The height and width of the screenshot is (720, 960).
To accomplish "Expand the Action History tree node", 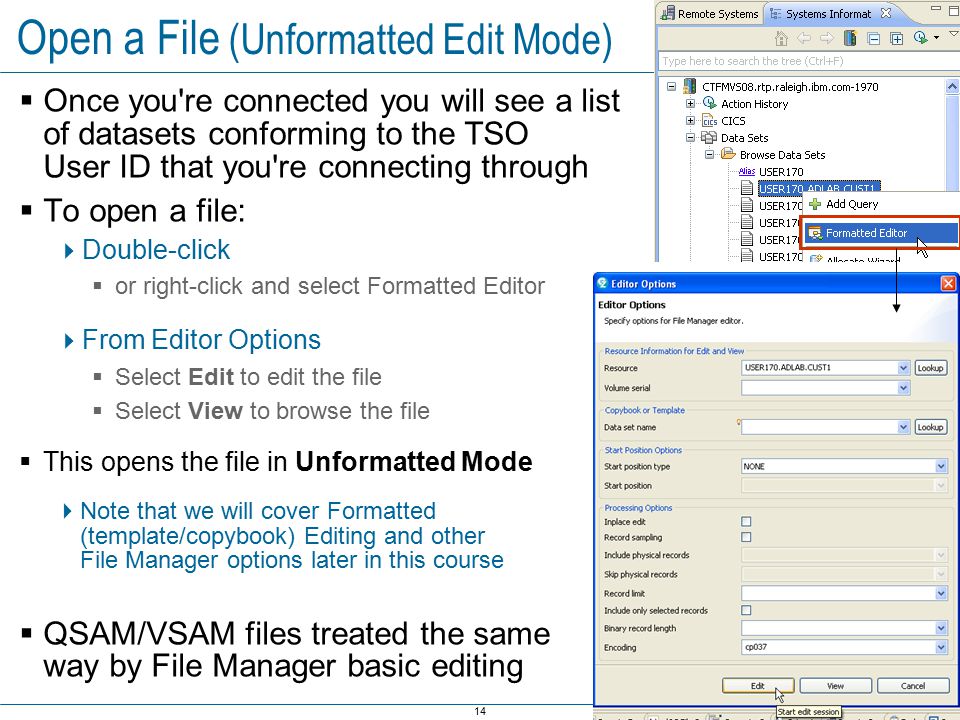I will pyautogui.click(x=691, y=103).
